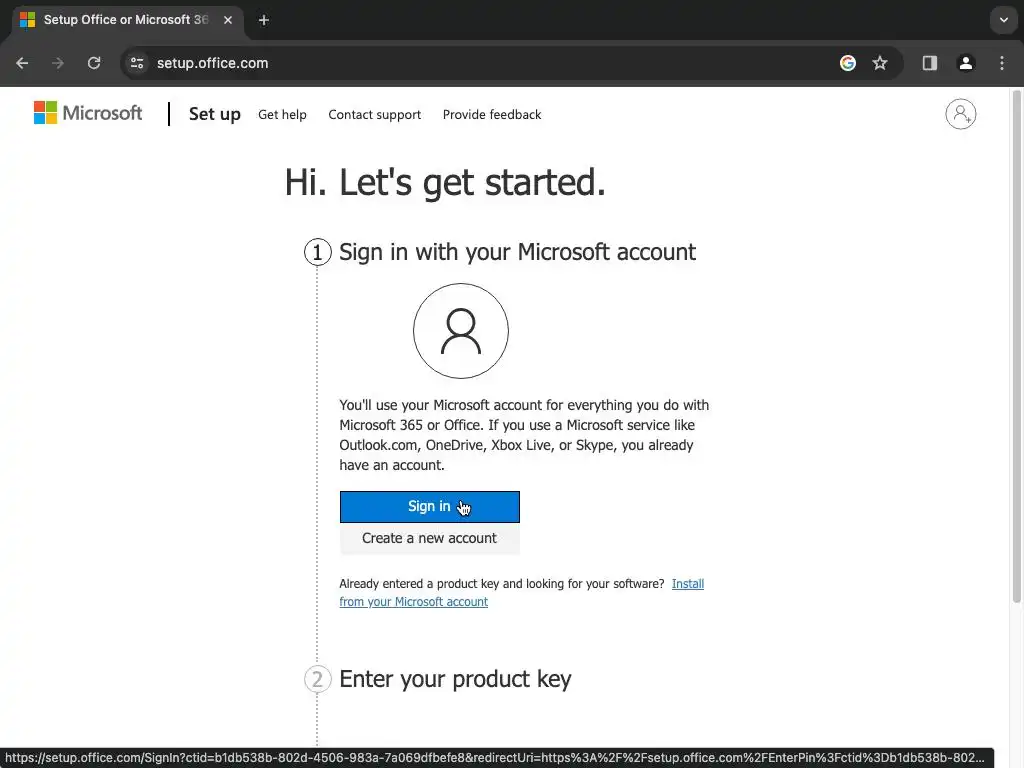
Task: Open Provide feedback
Action: [492, 115]
